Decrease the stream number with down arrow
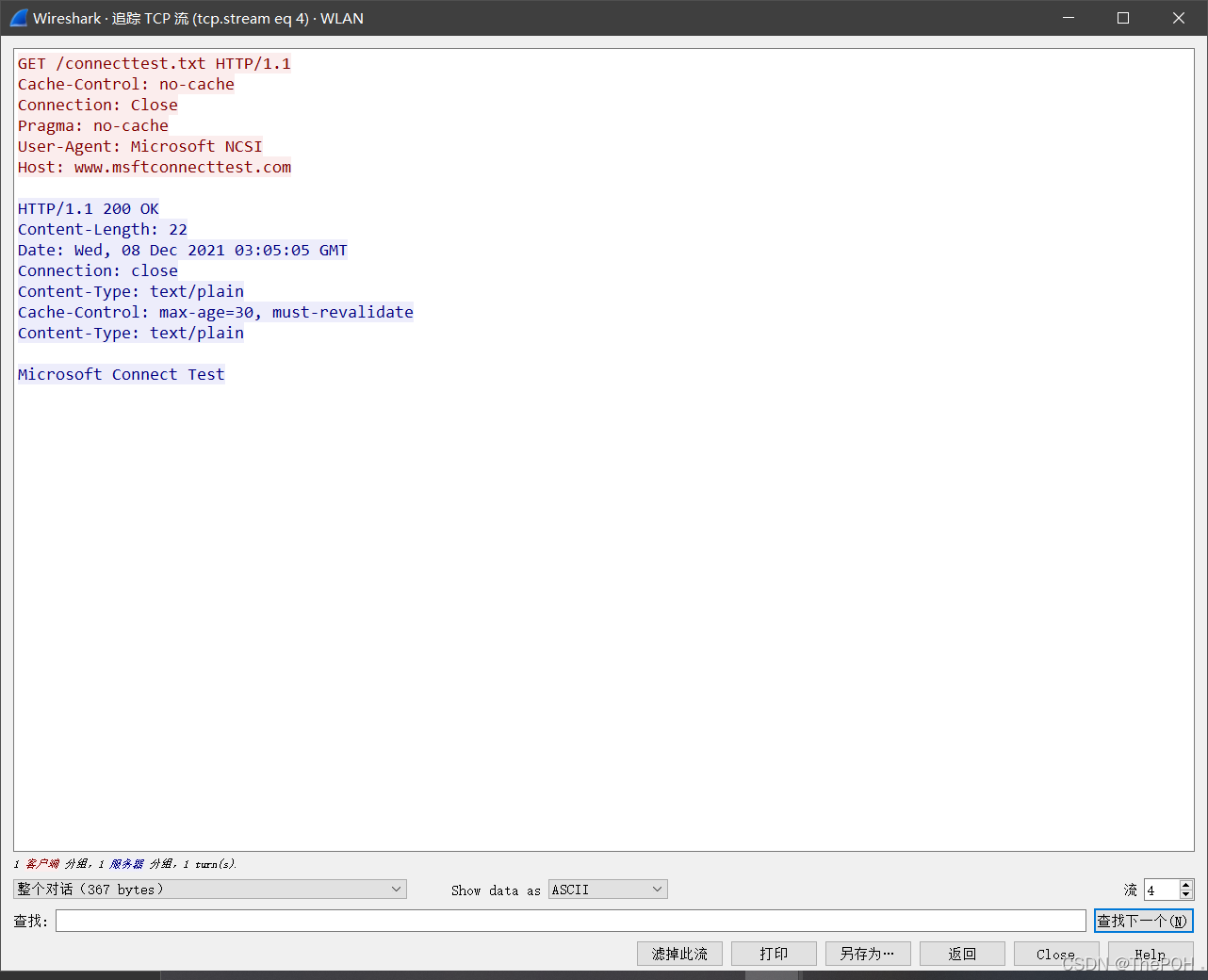Image resolution: width=1208 pixels, height=980 pixels. tap(1186, 894)
